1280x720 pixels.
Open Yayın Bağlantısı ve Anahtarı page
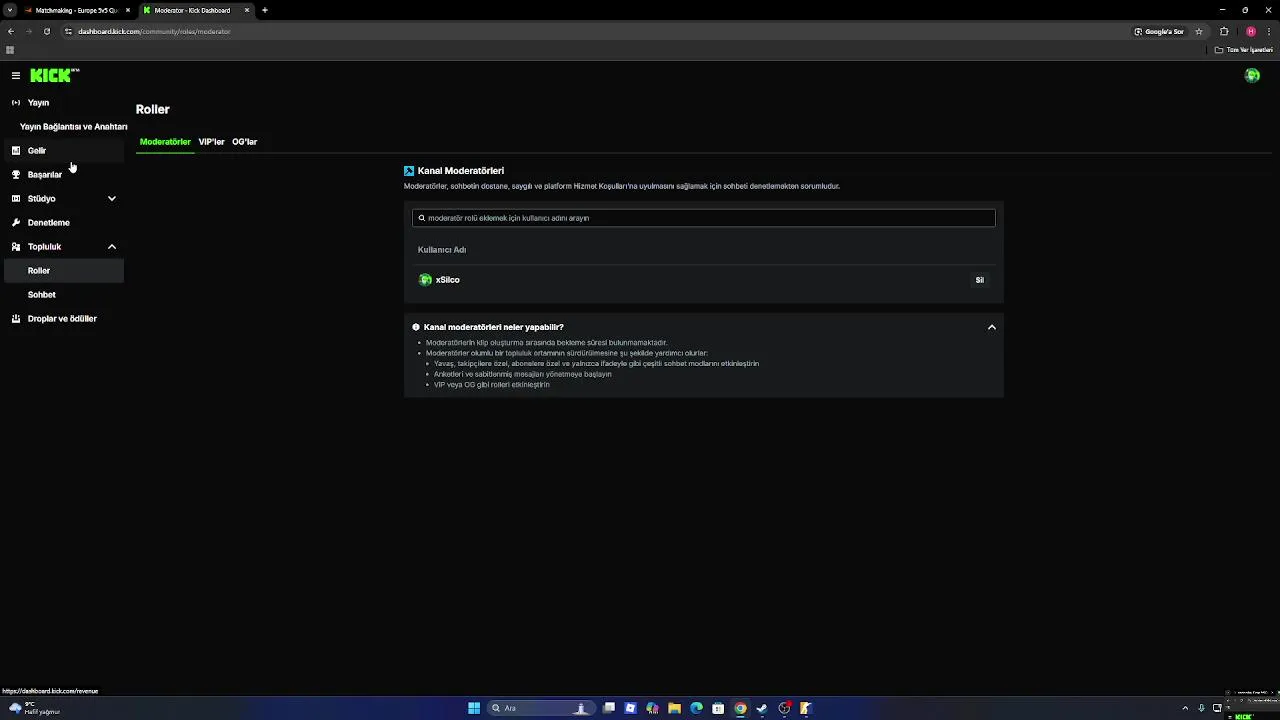click(73, 126)
